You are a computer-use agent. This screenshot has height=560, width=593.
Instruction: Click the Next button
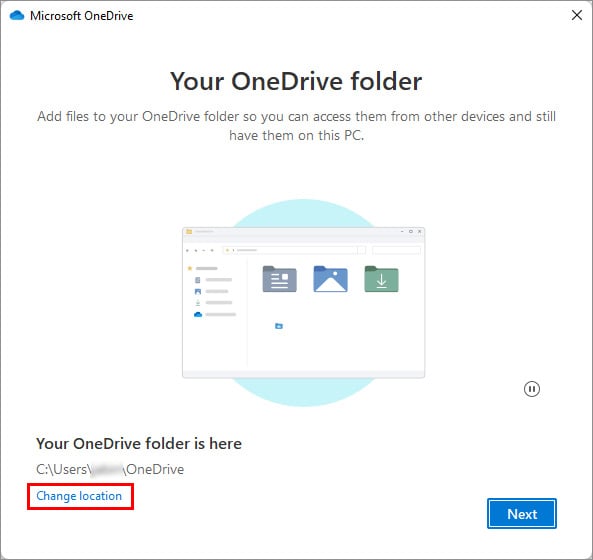[x=522, y=513]
